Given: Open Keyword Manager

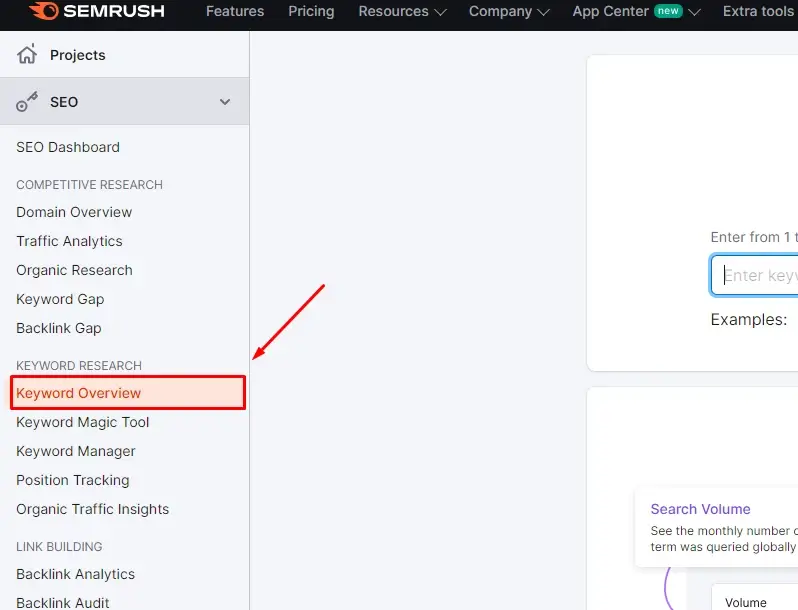Looking at the screenshot, I should click(x=76, y=451).
